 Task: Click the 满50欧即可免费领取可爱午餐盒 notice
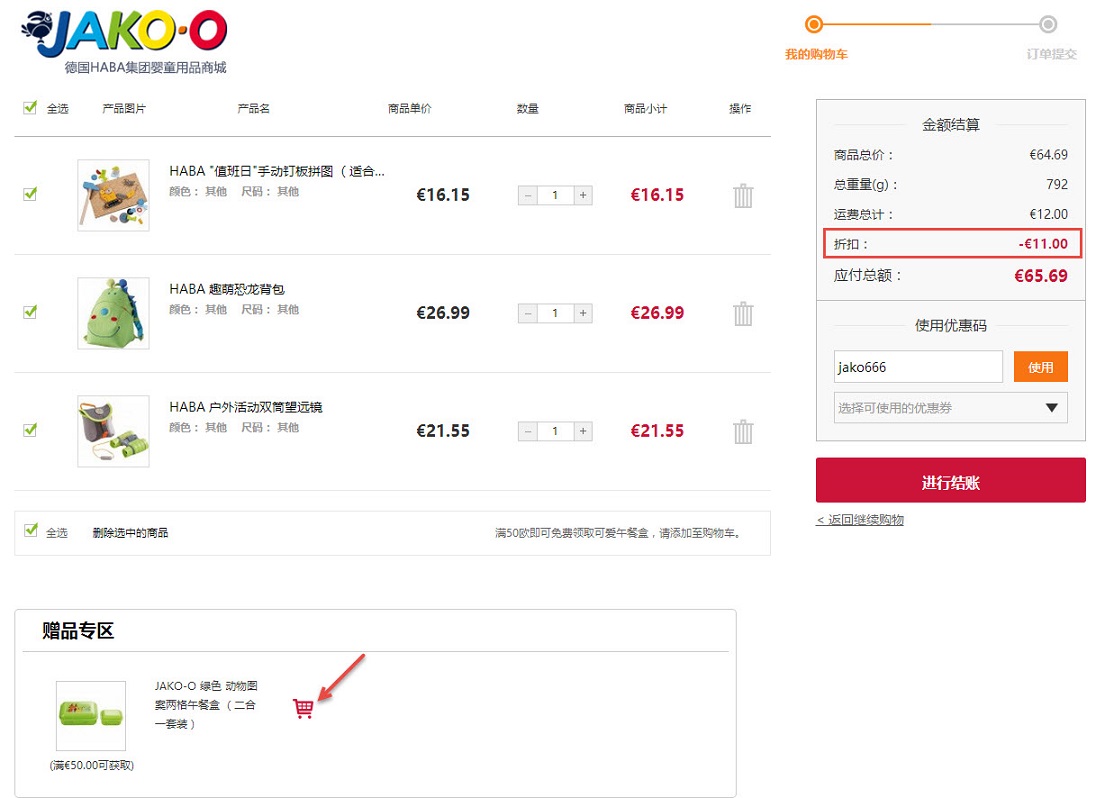point(618,533)
